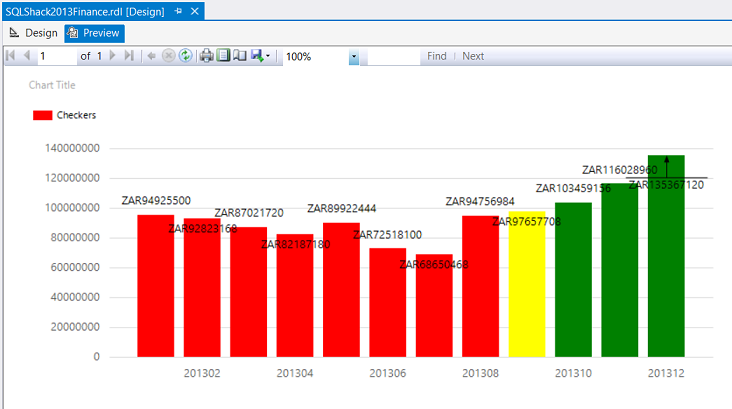Image resolution: width=732 pixels, height=409 pixels.
Task: Click the current page number field
Action: [x=57, y=56]
